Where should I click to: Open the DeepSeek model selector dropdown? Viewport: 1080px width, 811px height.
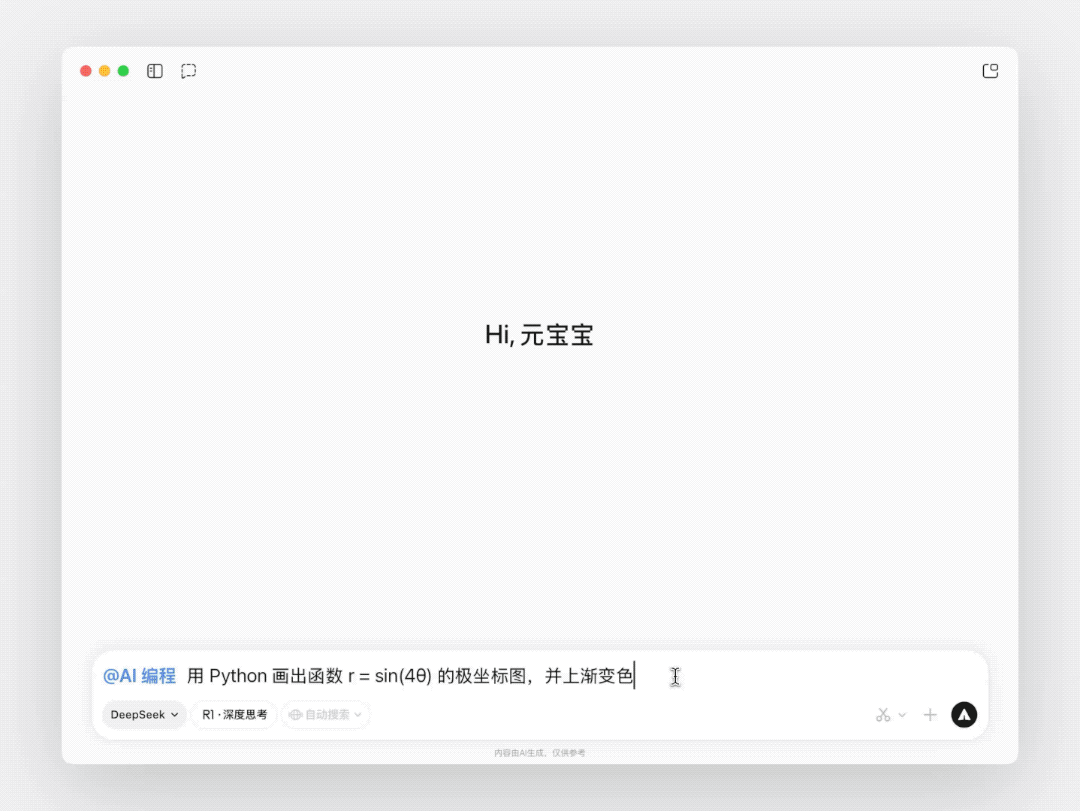coord(144,714)
